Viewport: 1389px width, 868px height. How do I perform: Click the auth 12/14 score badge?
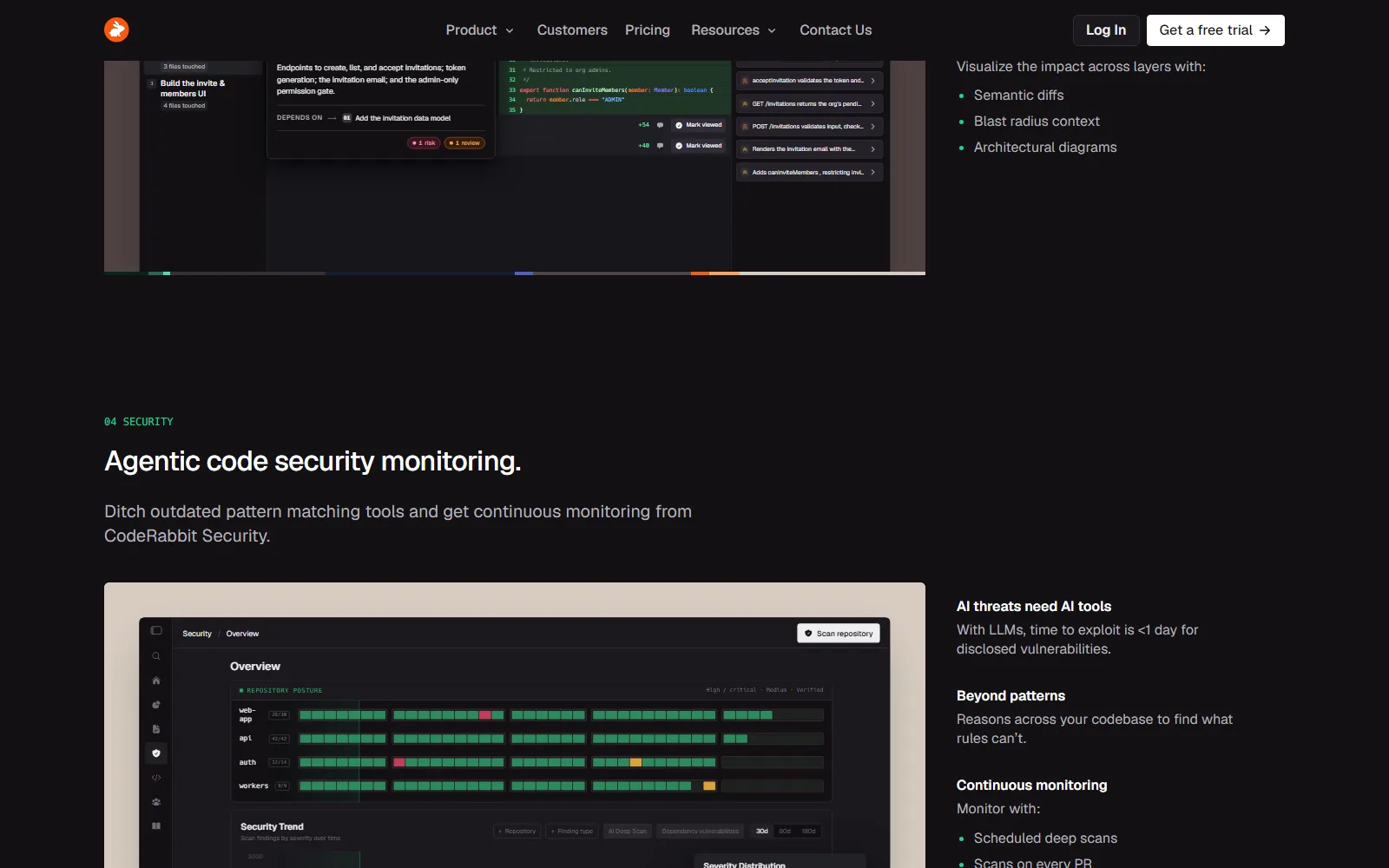click(280, 762)
